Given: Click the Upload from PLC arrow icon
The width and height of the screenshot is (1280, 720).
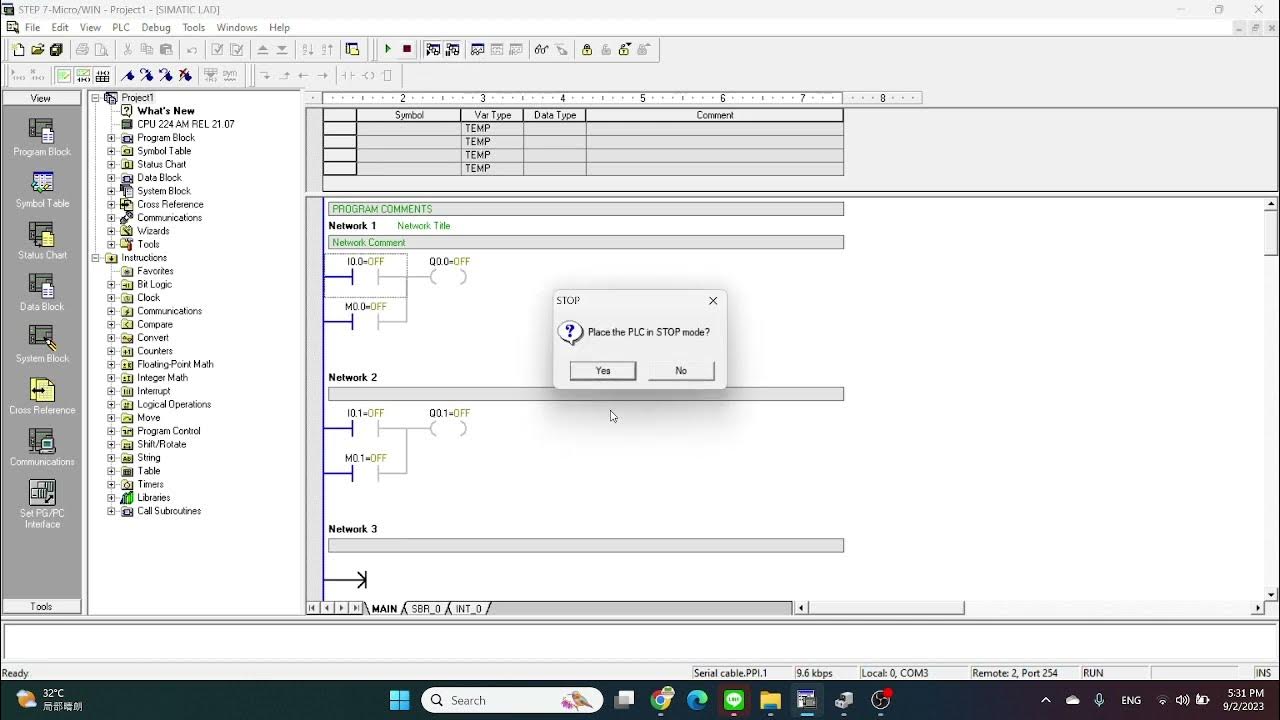Looking at the screenshot, I should pyautogui.click(x=263, y=49).
